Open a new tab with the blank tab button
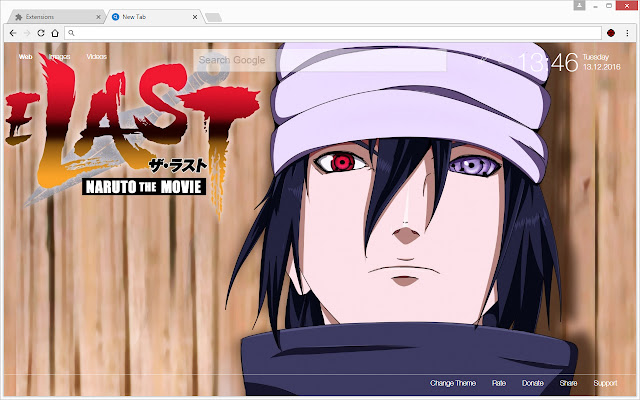 click(x=213, y=17)
